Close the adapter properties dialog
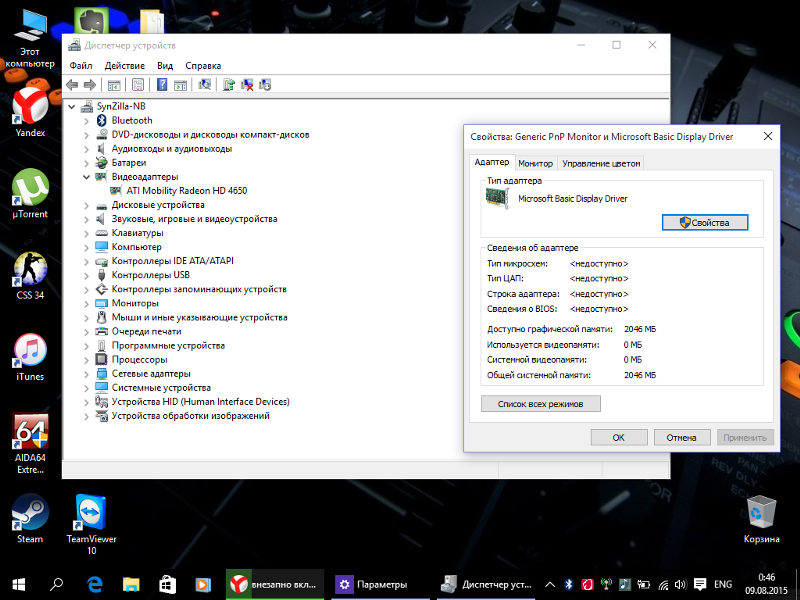 pos(768,136)
